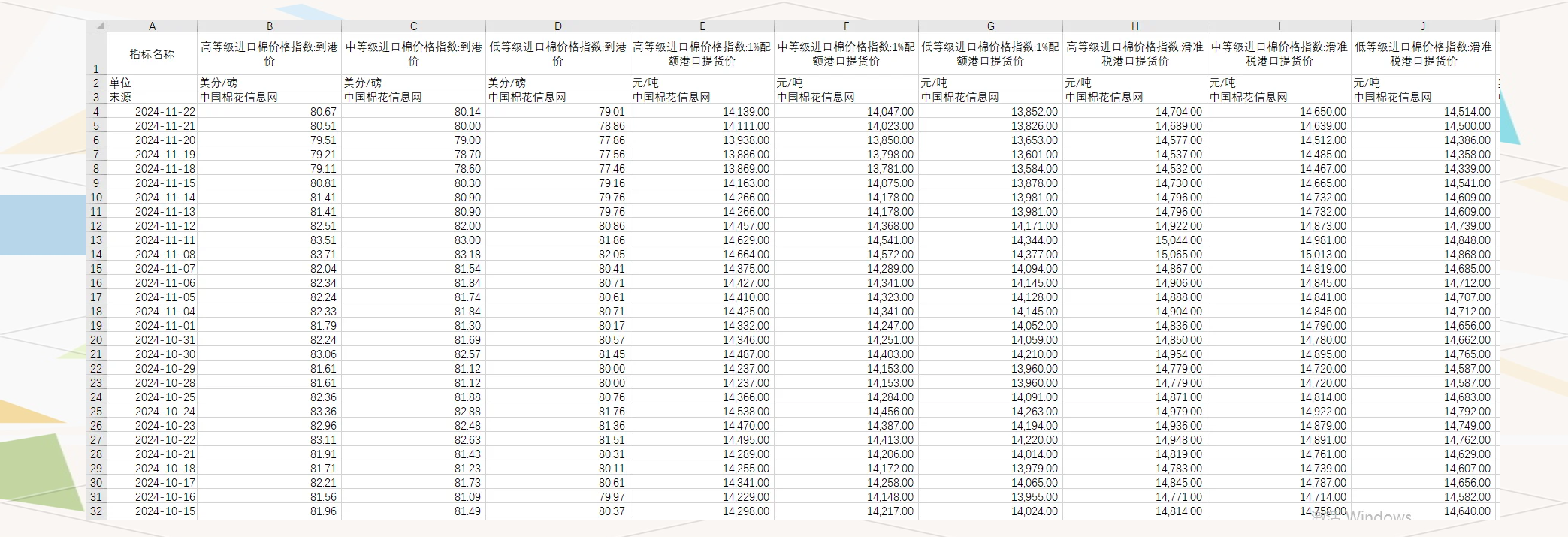Select column G header
1568x537 pixels.
[x=990, y=26]
